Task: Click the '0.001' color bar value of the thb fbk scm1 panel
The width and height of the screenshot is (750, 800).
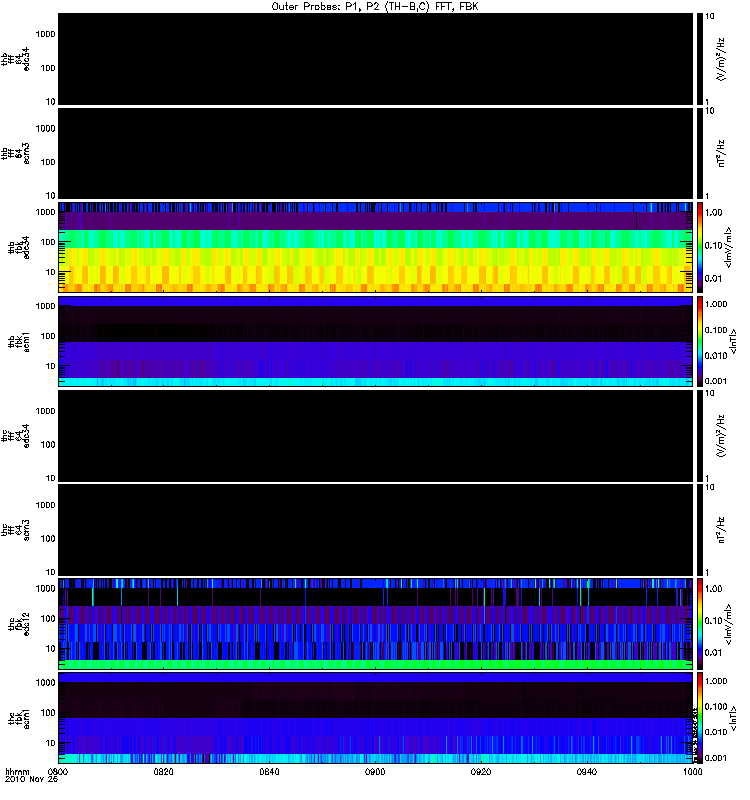Action: click(716, 381)
